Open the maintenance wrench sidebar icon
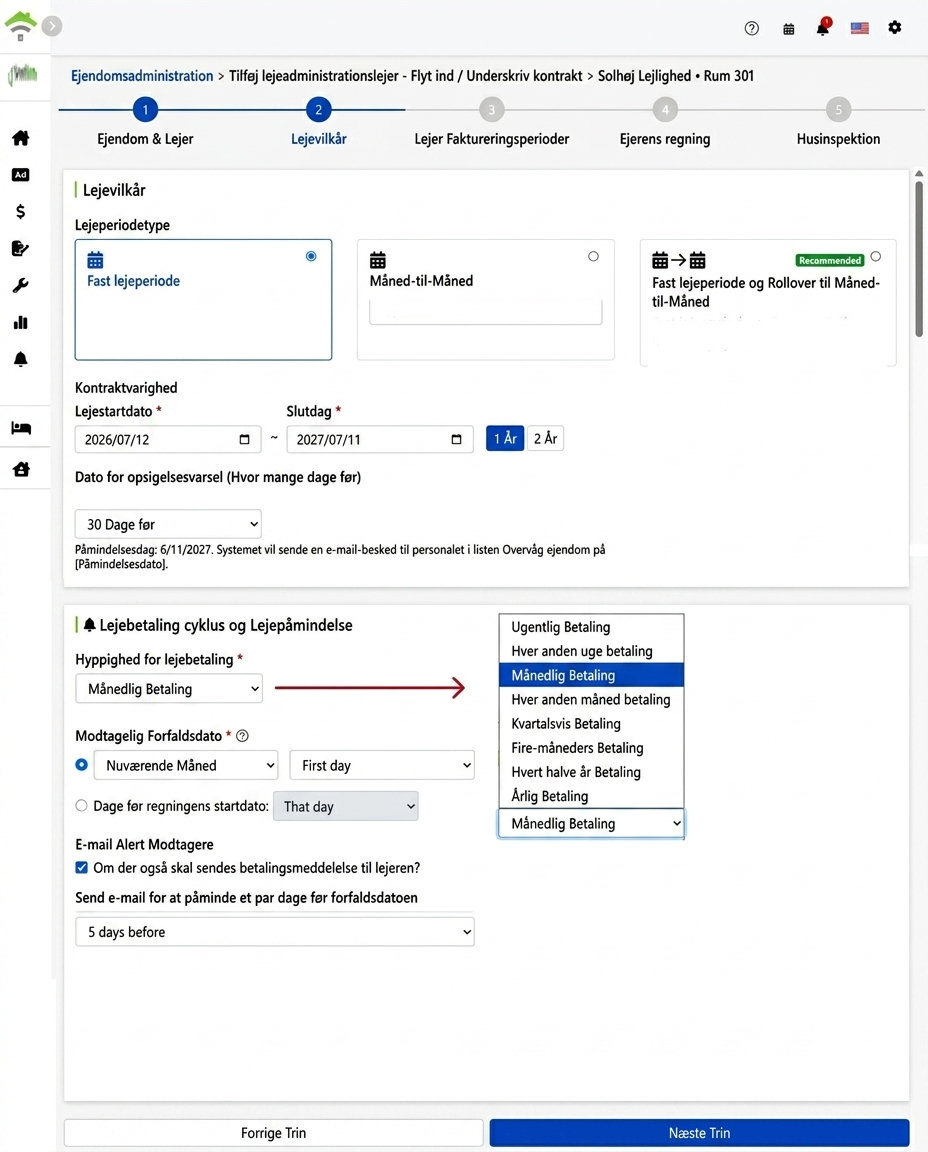Screen dimensions: 928x1152 pos(21,285)
